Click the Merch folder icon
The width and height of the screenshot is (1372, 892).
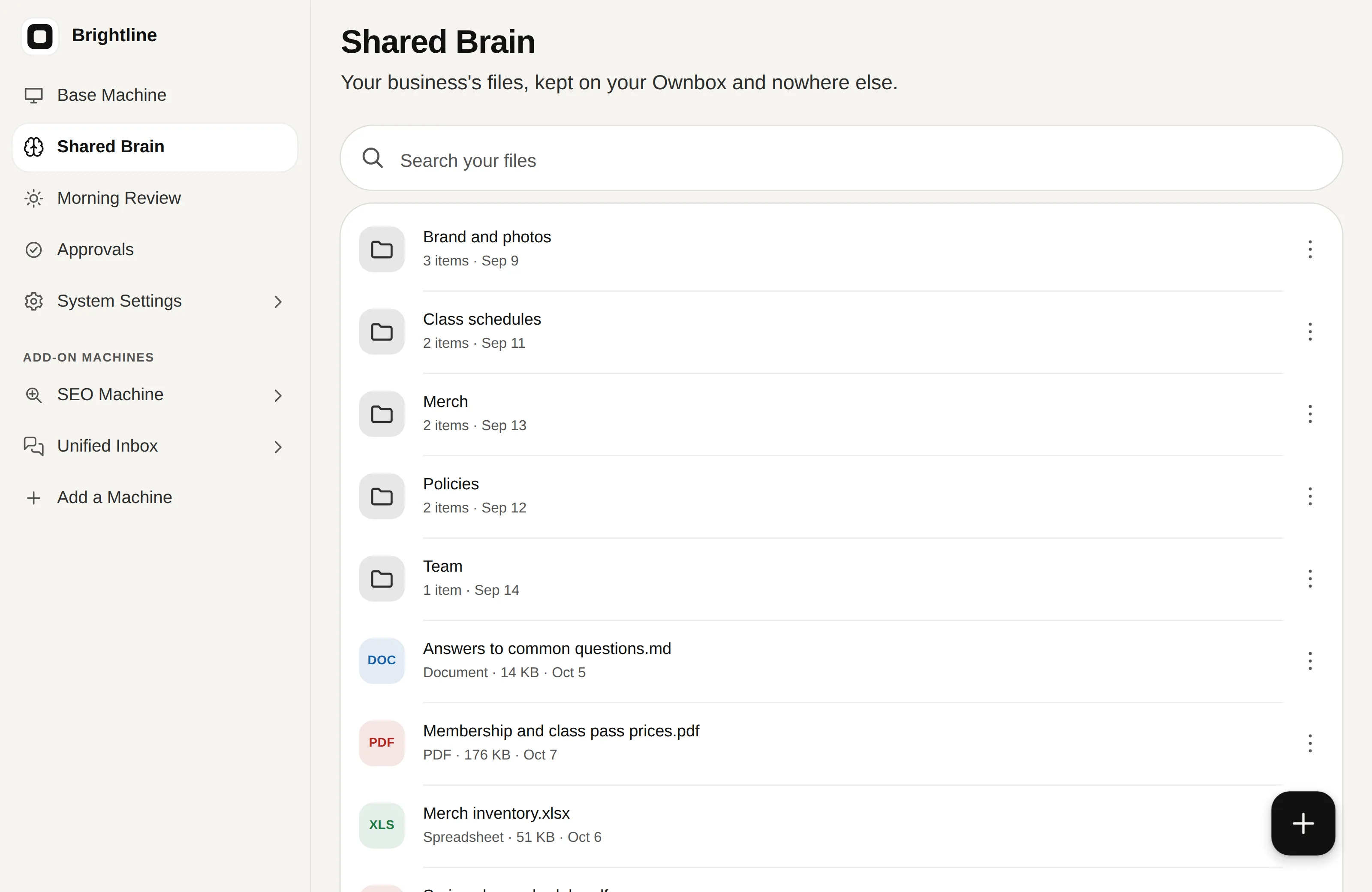click(x=382, y=414)
